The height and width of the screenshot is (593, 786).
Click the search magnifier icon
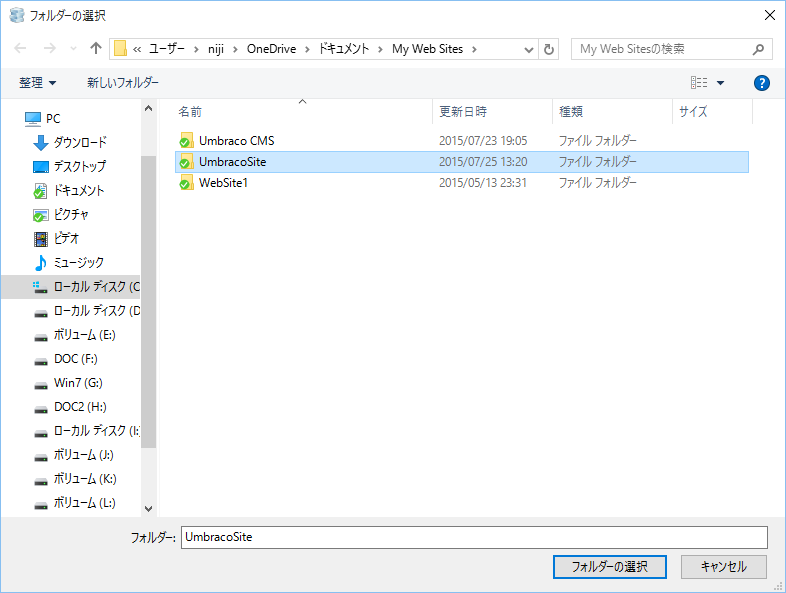click(x=758, y=49)
